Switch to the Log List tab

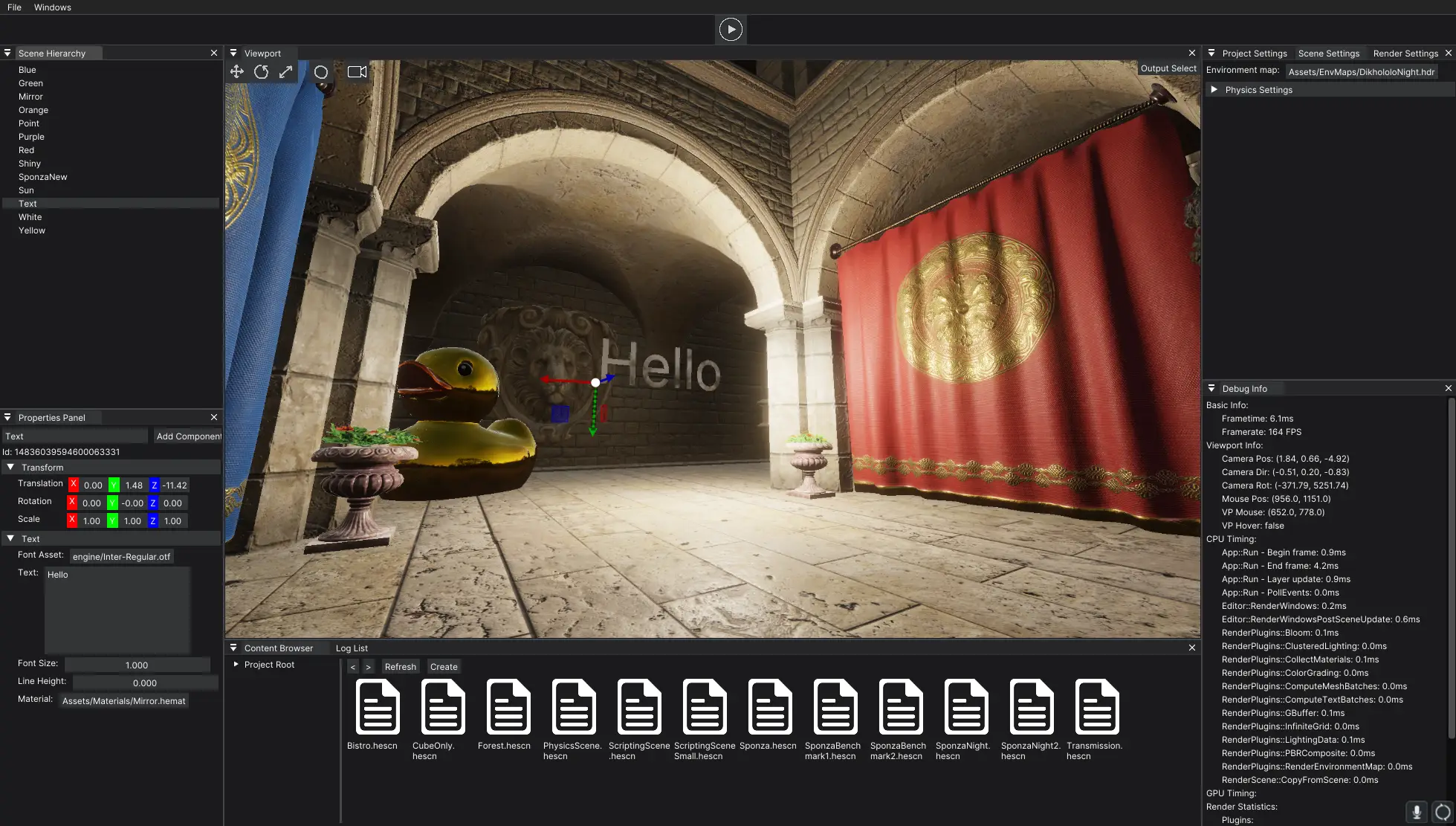click(352, 648)
